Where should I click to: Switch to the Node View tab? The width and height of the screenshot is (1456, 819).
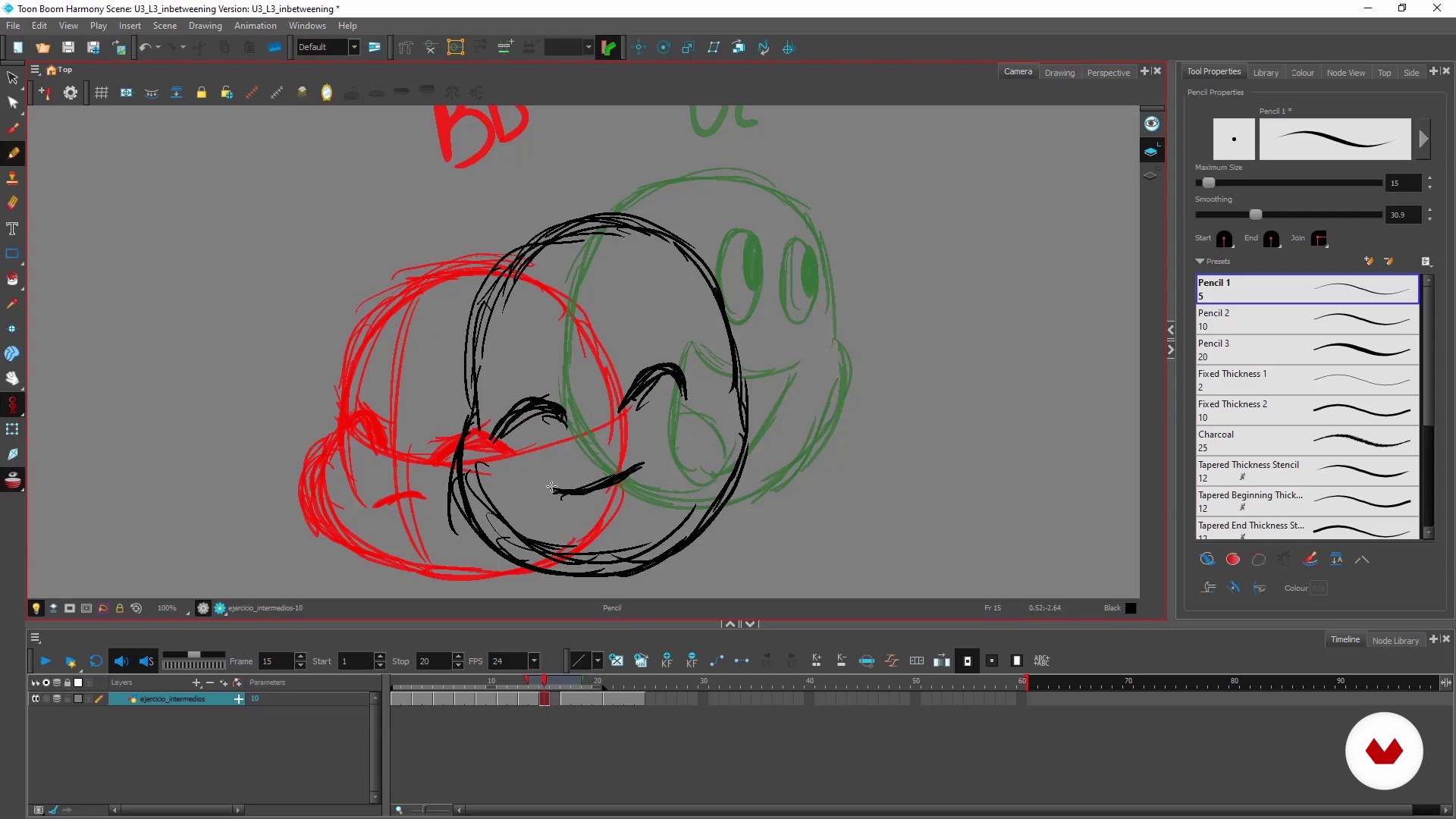point(1345,73)
